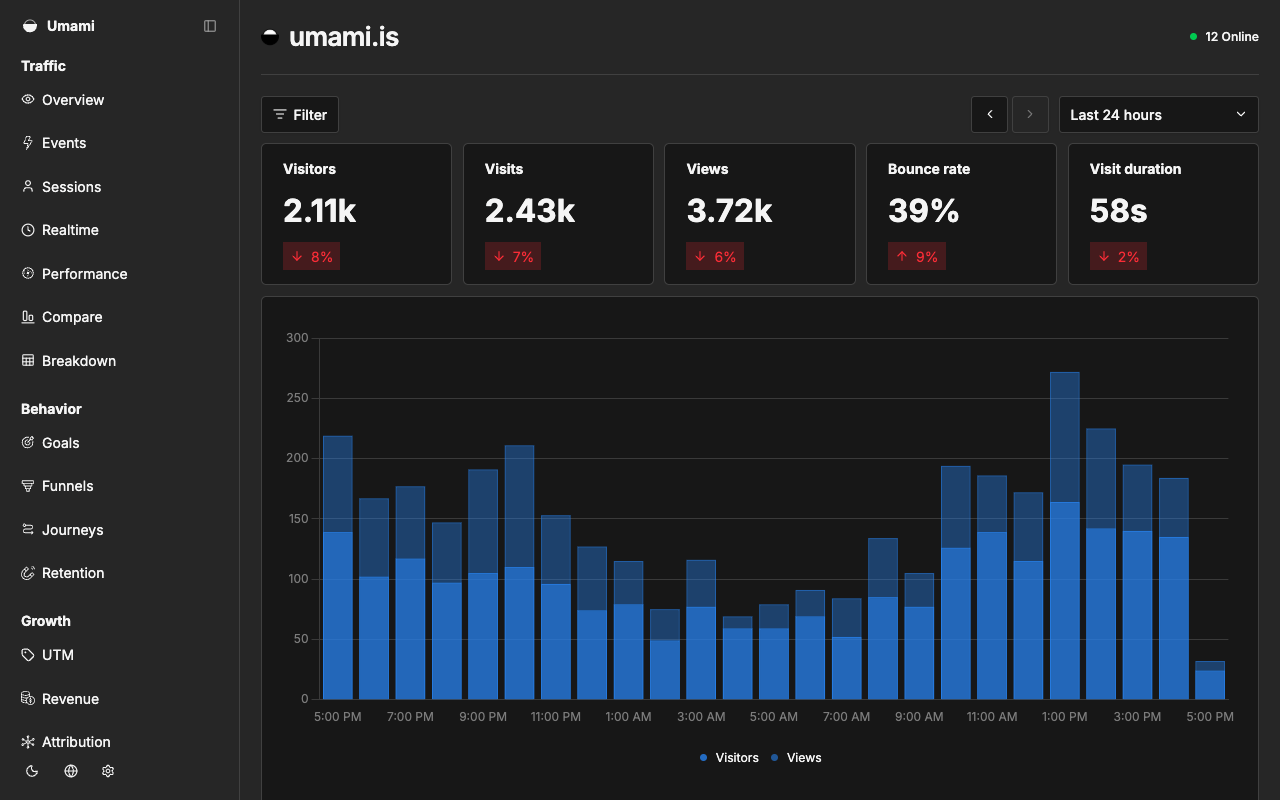The image size is (1280, 800).
Task: Click the Visit duration 2% change badge
Action: 1119,257
